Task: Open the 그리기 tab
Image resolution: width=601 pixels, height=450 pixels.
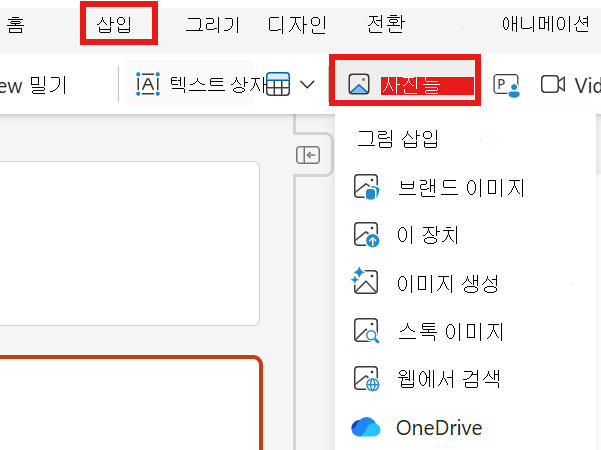Action: (212, 25)
